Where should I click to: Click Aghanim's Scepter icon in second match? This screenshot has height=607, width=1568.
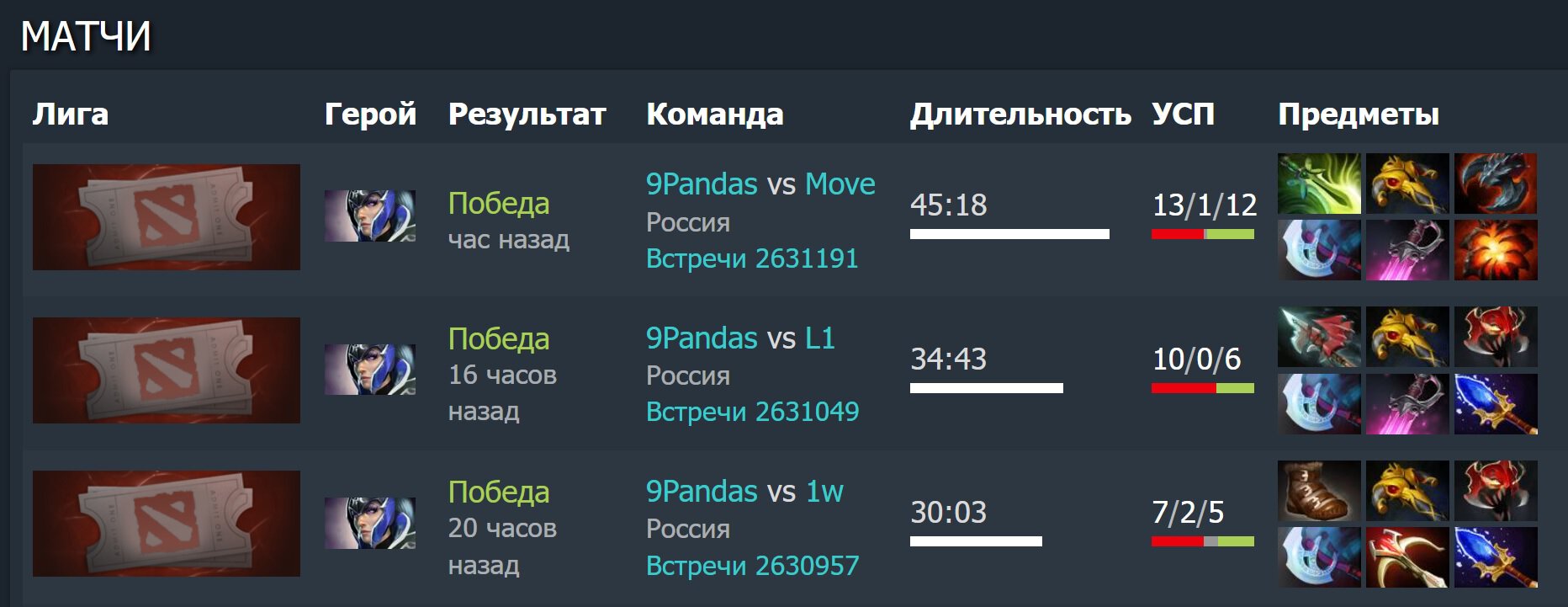[1496, 404]
